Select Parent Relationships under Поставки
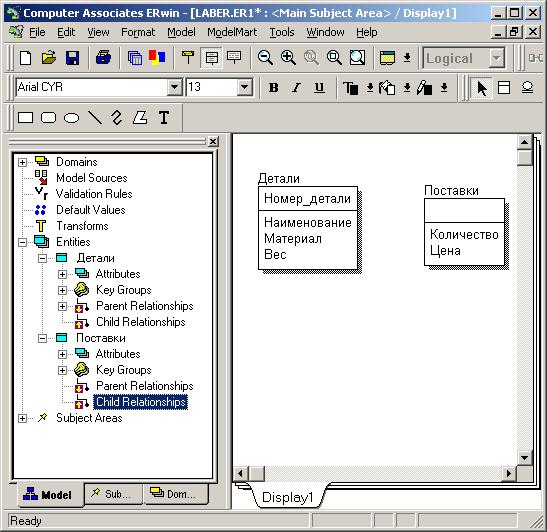The image size is (547, 532). [x=145, y=386]
